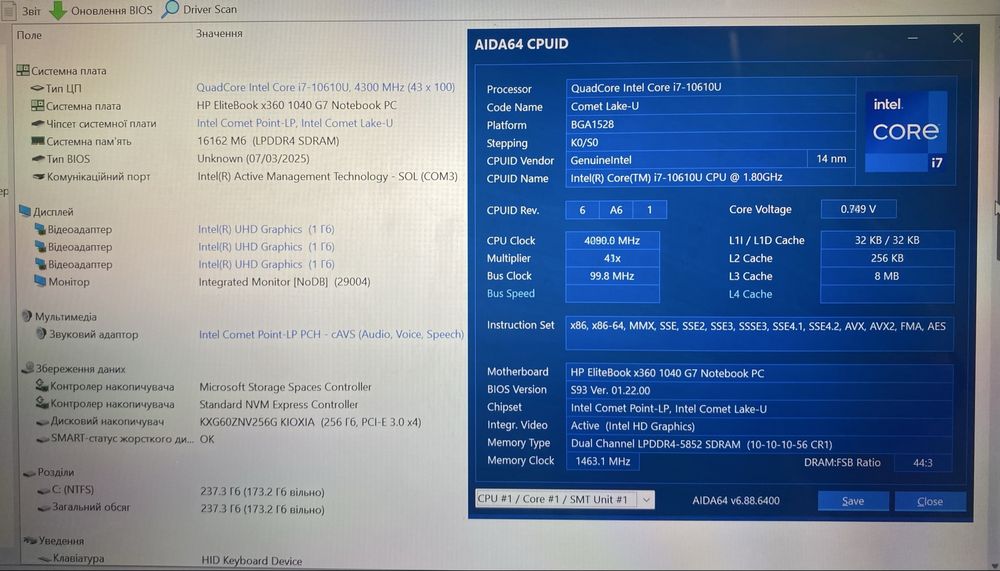Click the Значення column header
Screen dimensions: 1000x571
click(x=219, y=33)
